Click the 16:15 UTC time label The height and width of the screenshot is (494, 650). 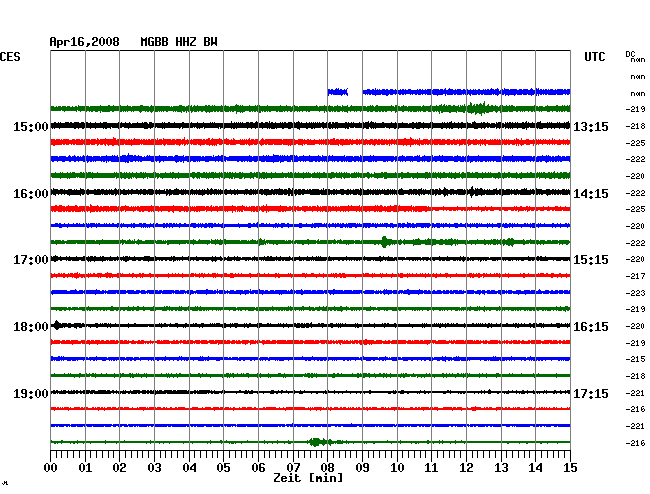point(591,327)
